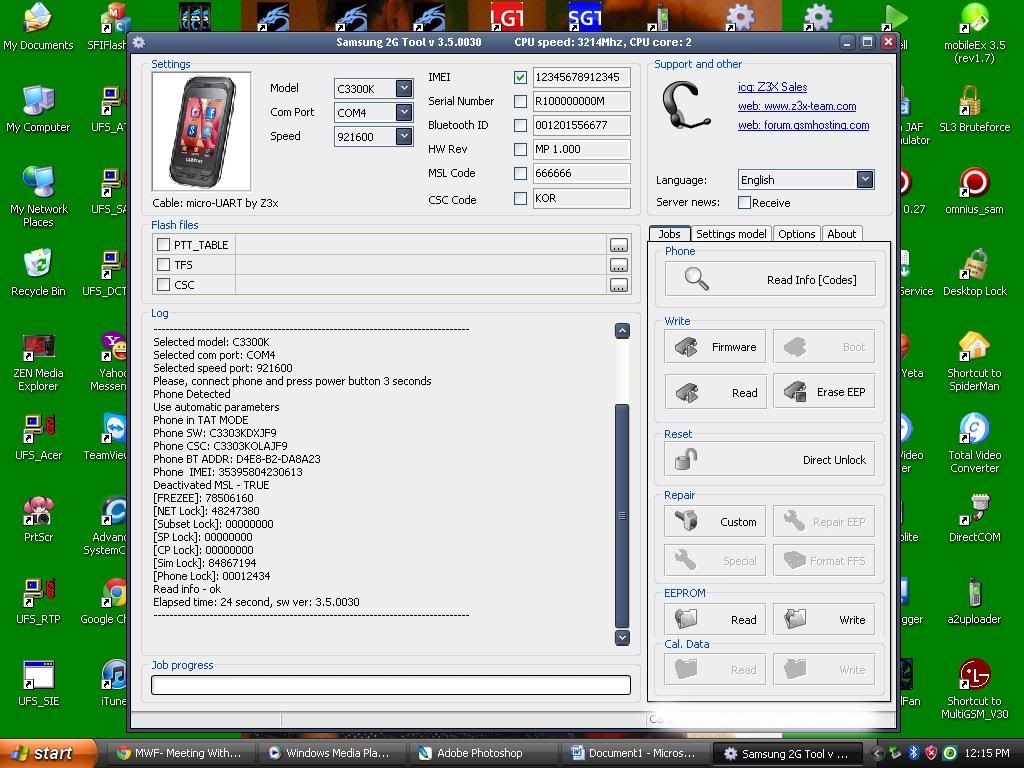Open the Recycle Bin desktop icon
Screen dimensions: 1024x768
point(38,273)
